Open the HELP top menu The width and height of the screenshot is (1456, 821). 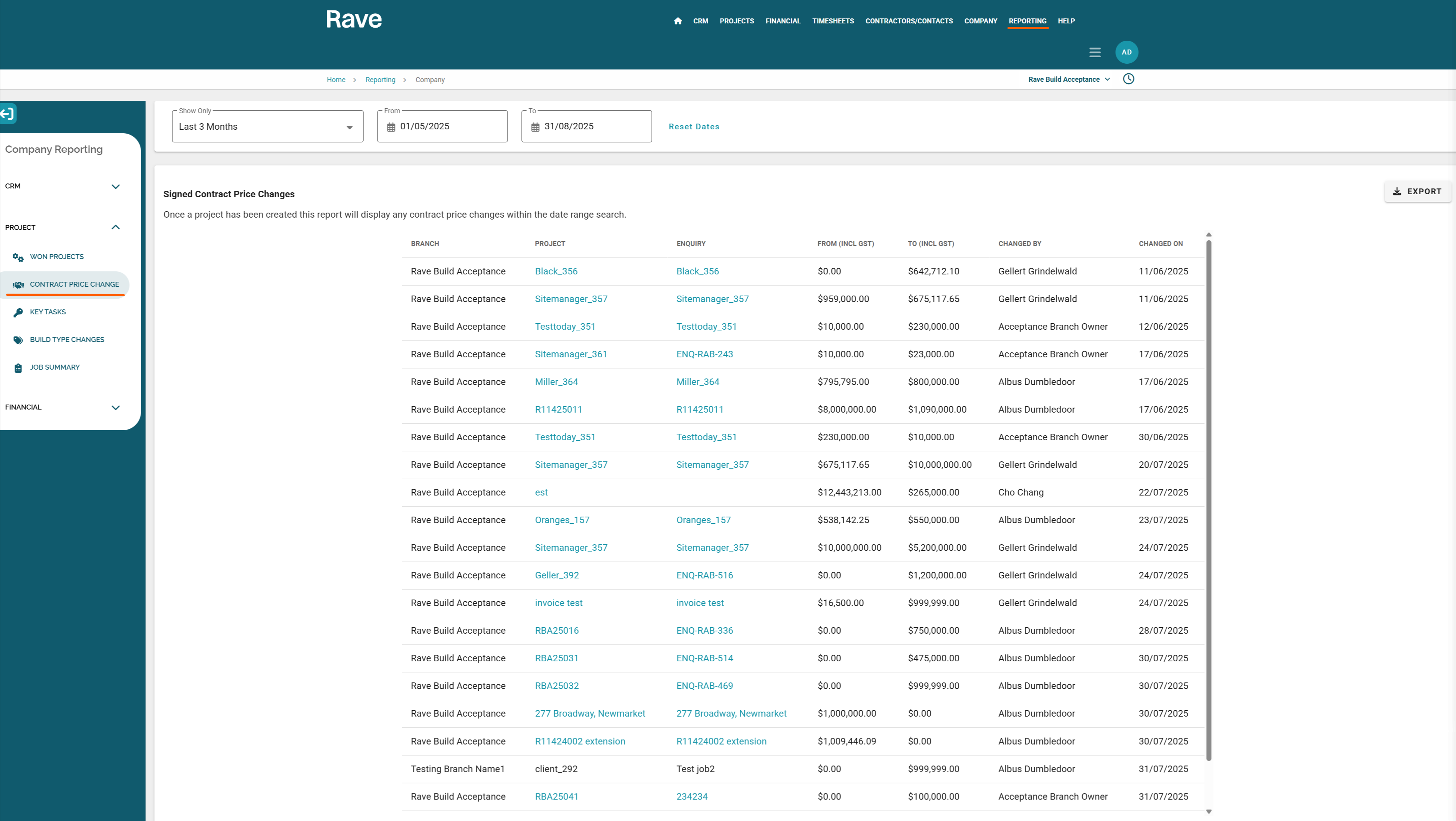coord(1066,21)
